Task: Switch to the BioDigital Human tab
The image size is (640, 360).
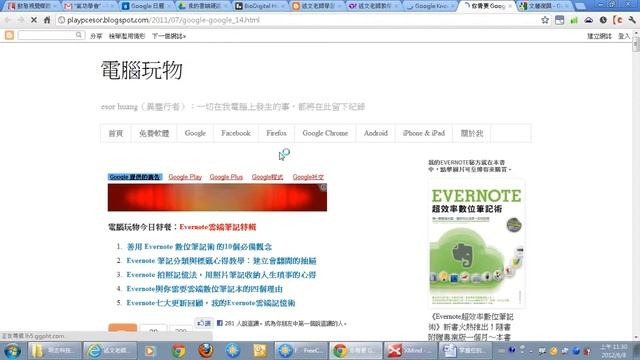Action: click(x=259, y=6)
